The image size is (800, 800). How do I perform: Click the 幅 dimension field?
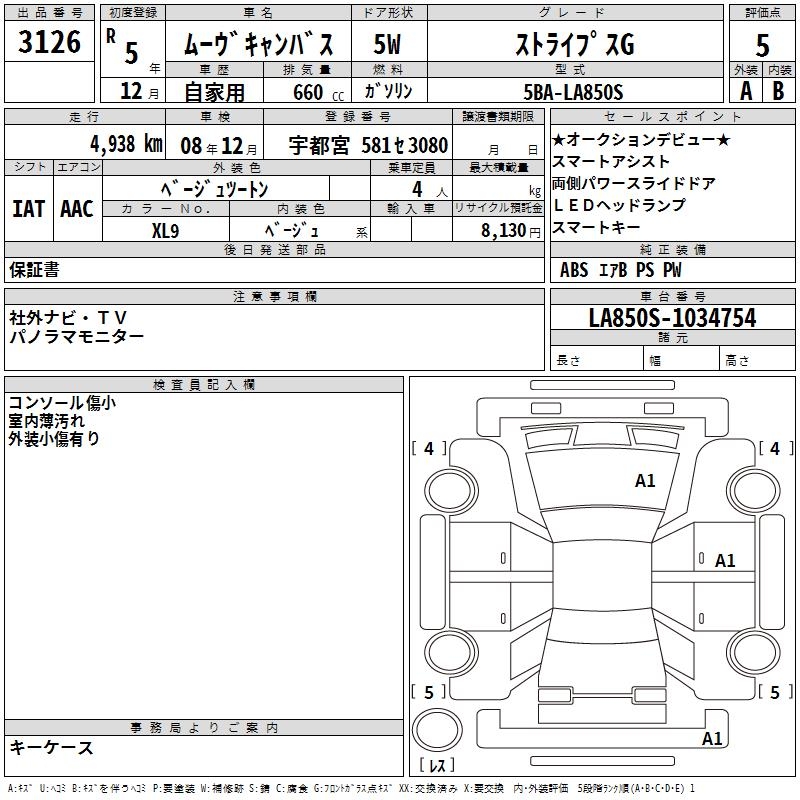pos(682,360)
